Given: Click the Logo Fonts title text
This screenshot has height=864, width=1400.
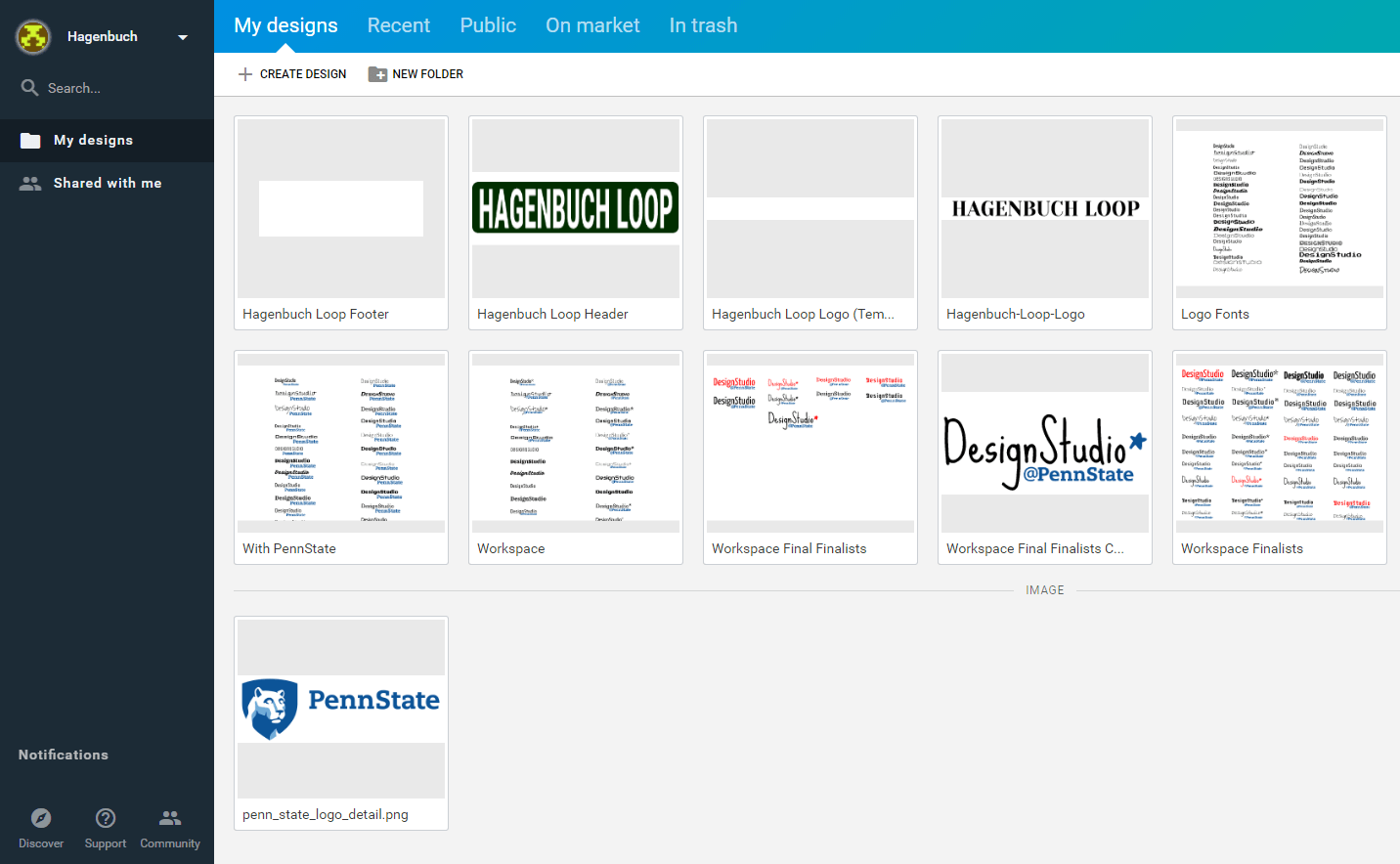Looking at the screenshot, I should [x=1215, y=315].
